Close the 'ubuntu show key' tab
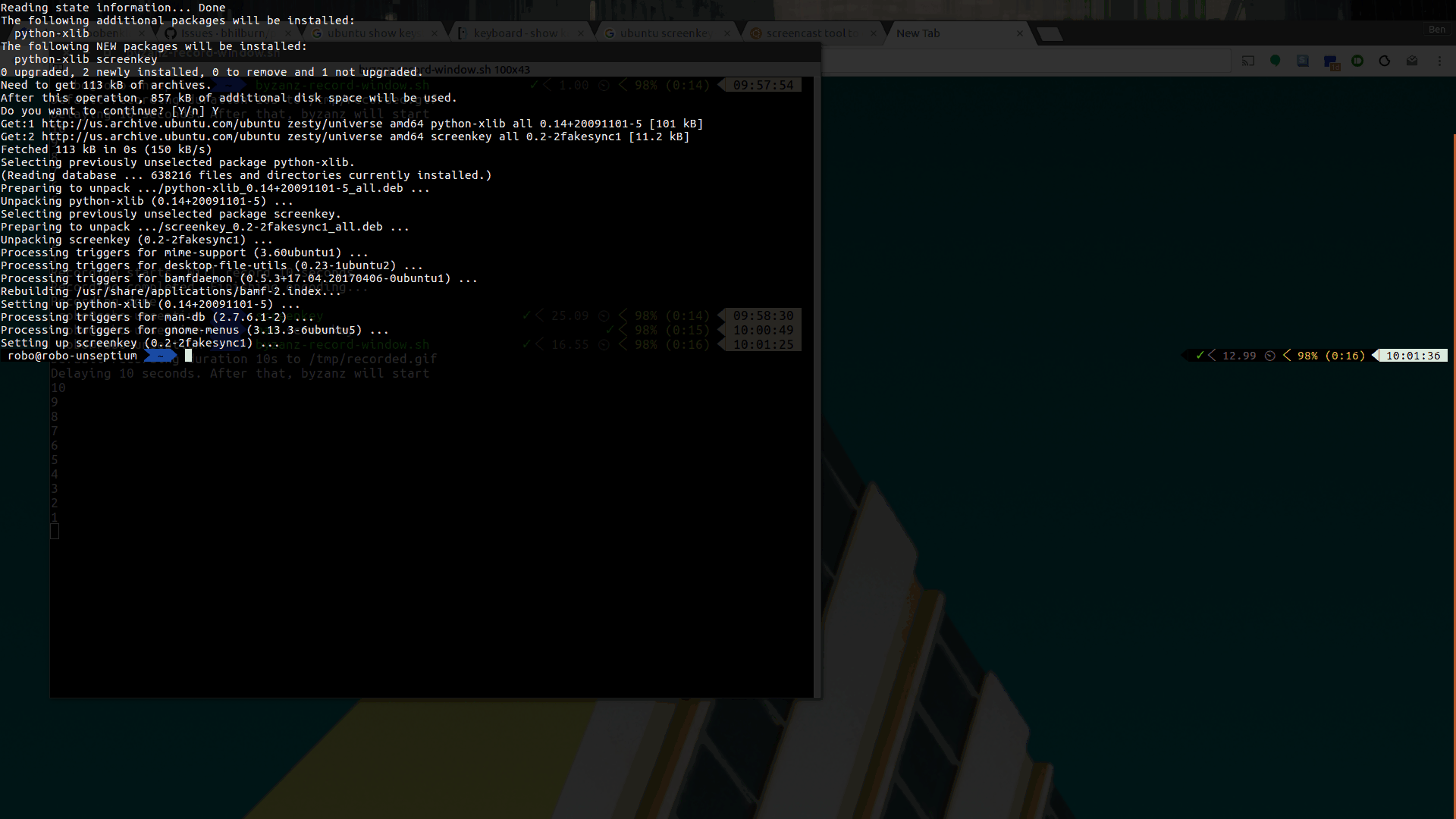This screenshot has height=819, width=1456. [x=435, y=33]
